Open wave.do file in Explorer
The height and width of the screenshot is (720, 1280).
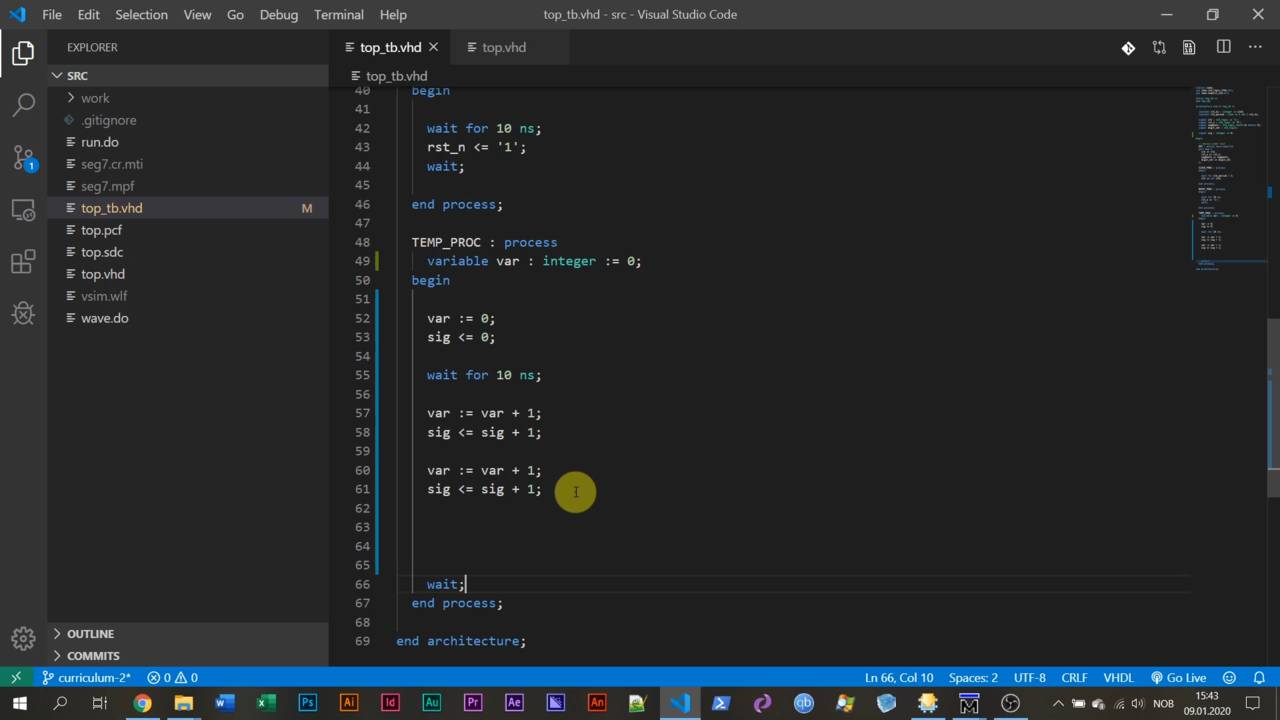coord(104,318)
